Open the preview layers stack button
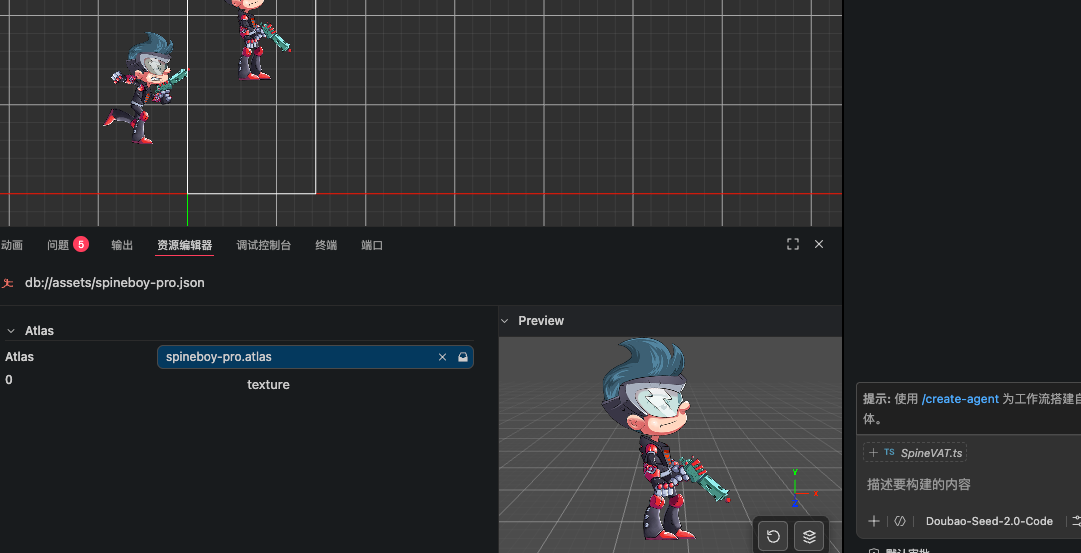 click(x=809, y=536)
